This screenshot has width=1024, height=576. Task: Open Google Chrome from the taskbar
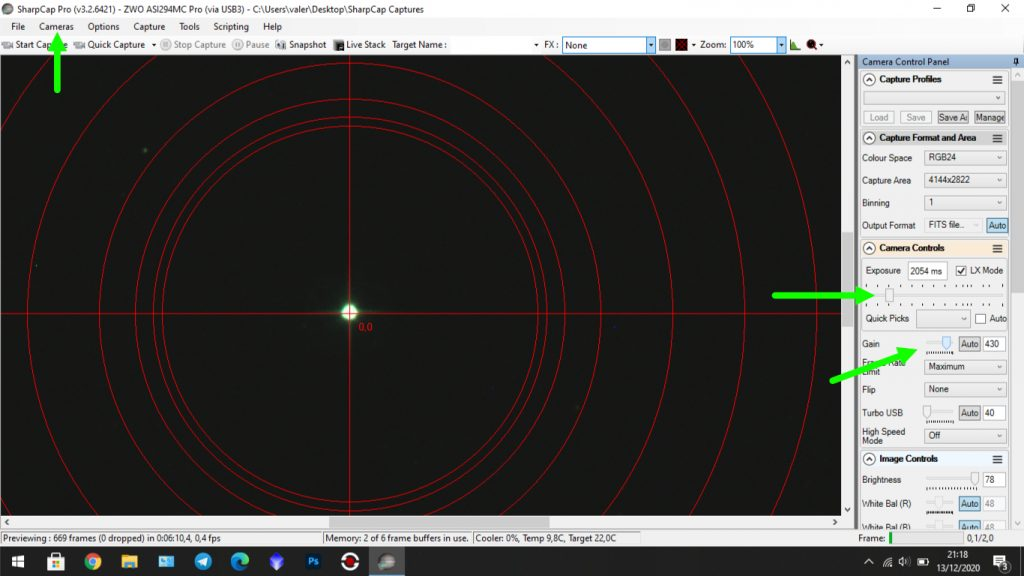pyautogui.click(x=93, y=562)
